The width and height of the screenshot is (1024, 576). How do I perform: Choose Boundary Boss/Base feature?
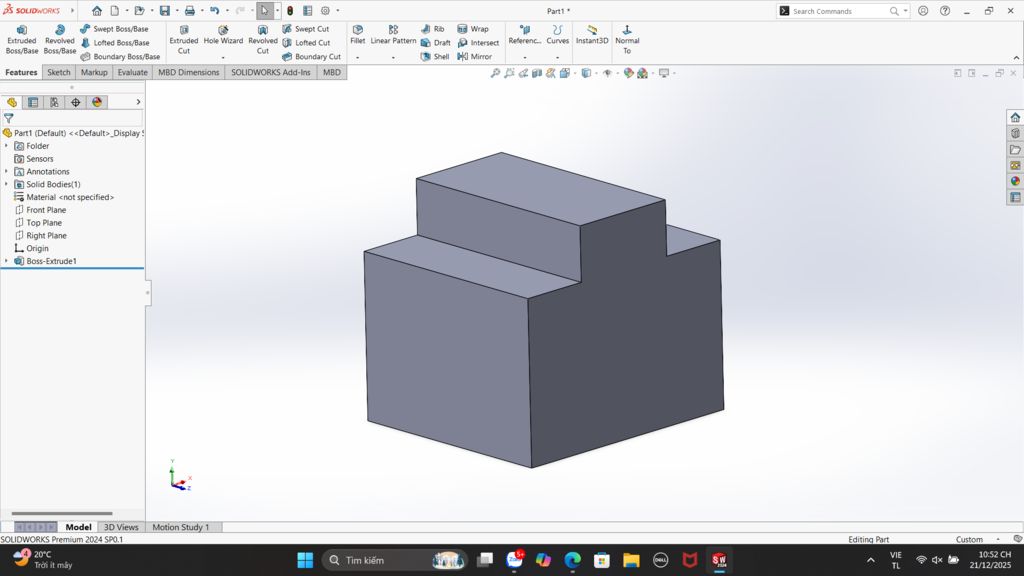pos(120,56)
